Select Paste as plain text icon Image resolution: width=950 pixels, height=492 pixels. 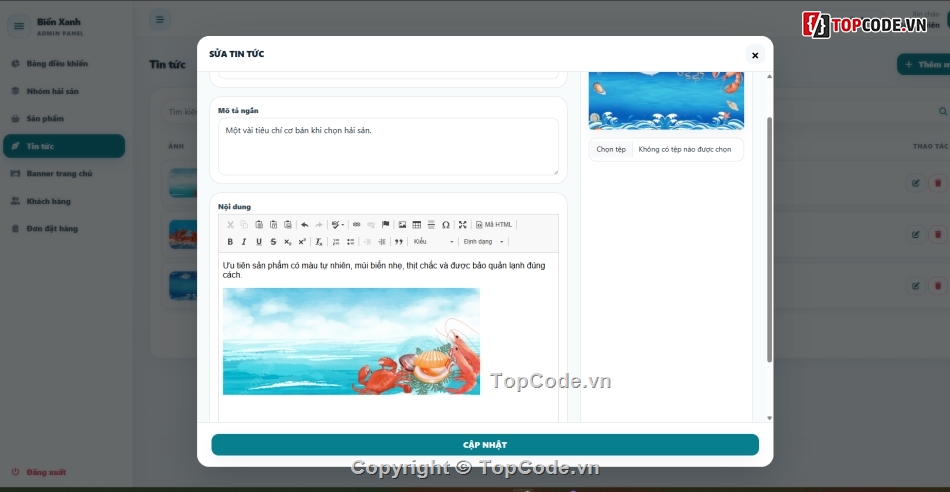tap(273, 225)
